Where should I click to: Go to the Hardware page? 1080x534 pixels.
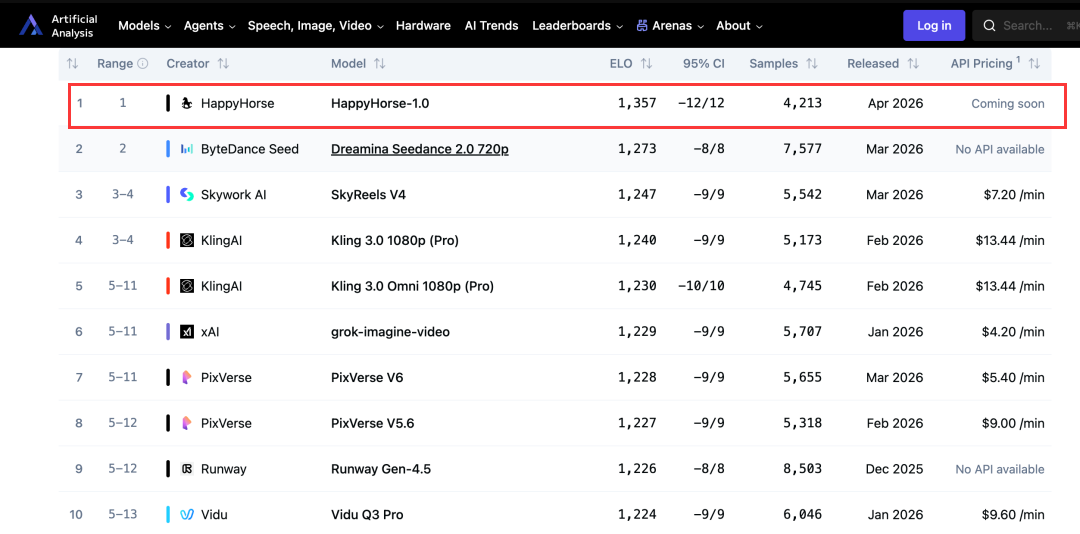(x=423, y=26)
